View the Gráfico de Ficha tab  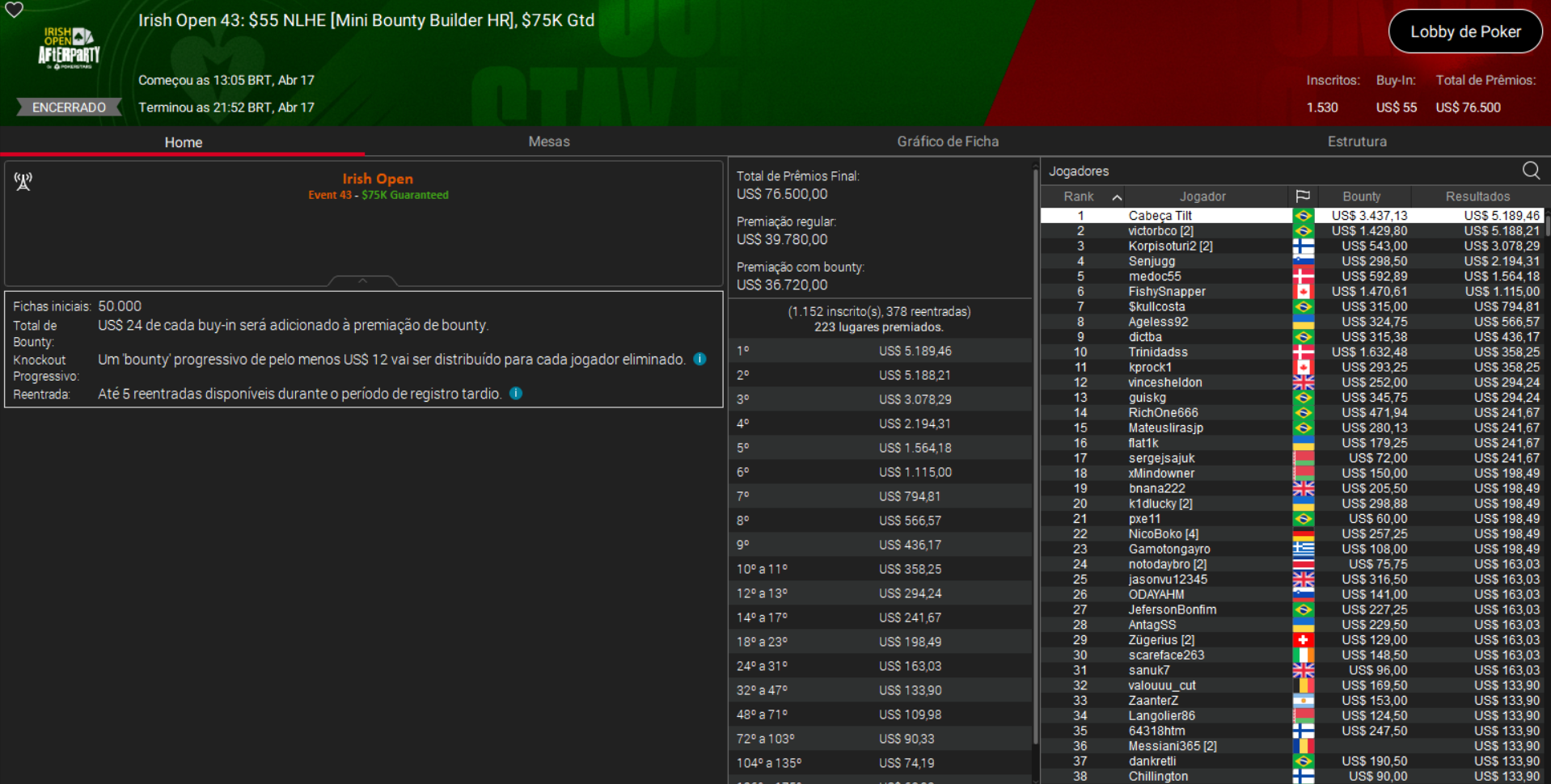click(947, 141)
